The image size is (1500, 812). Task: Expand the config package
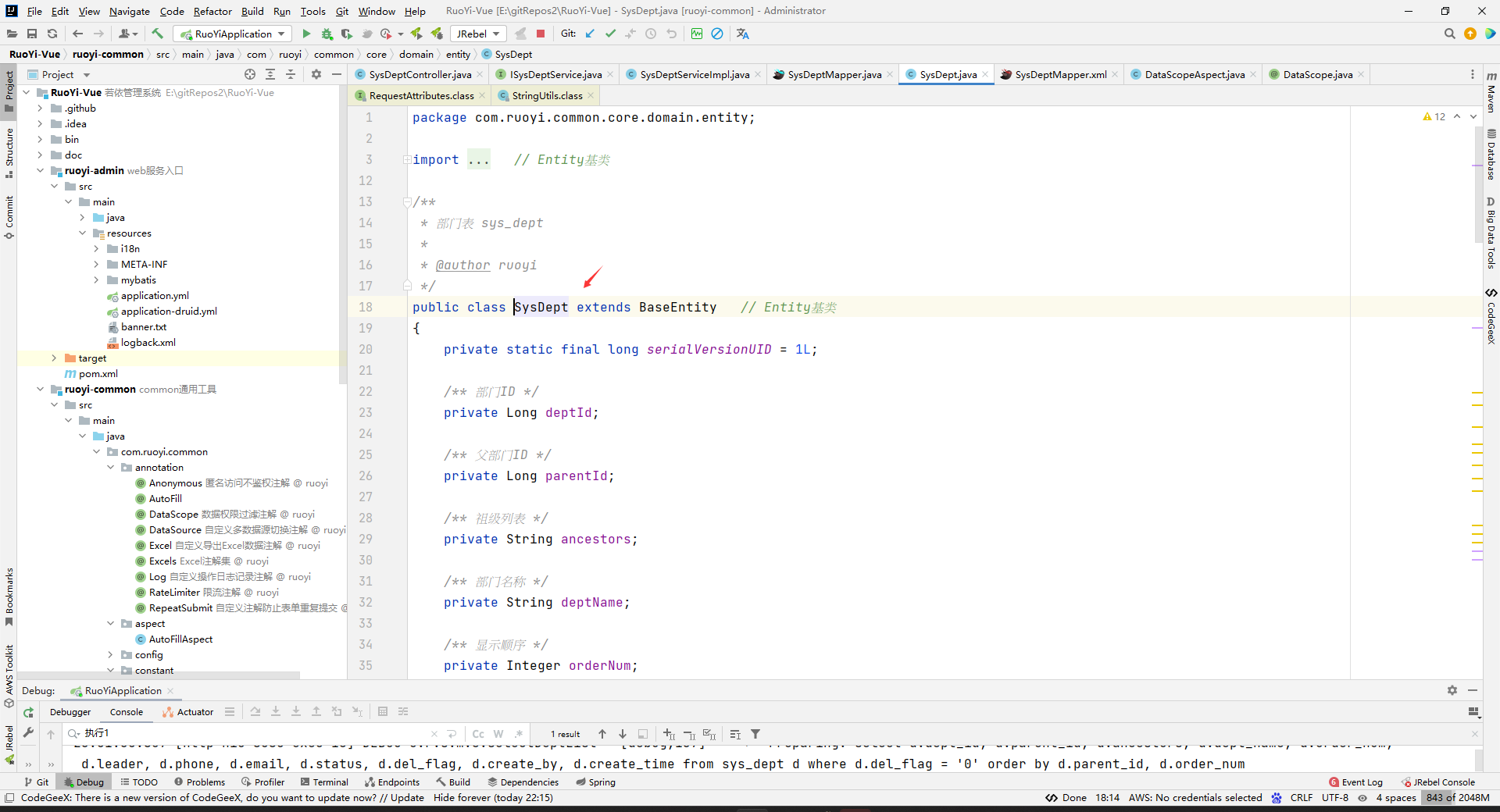click(110, 655)
